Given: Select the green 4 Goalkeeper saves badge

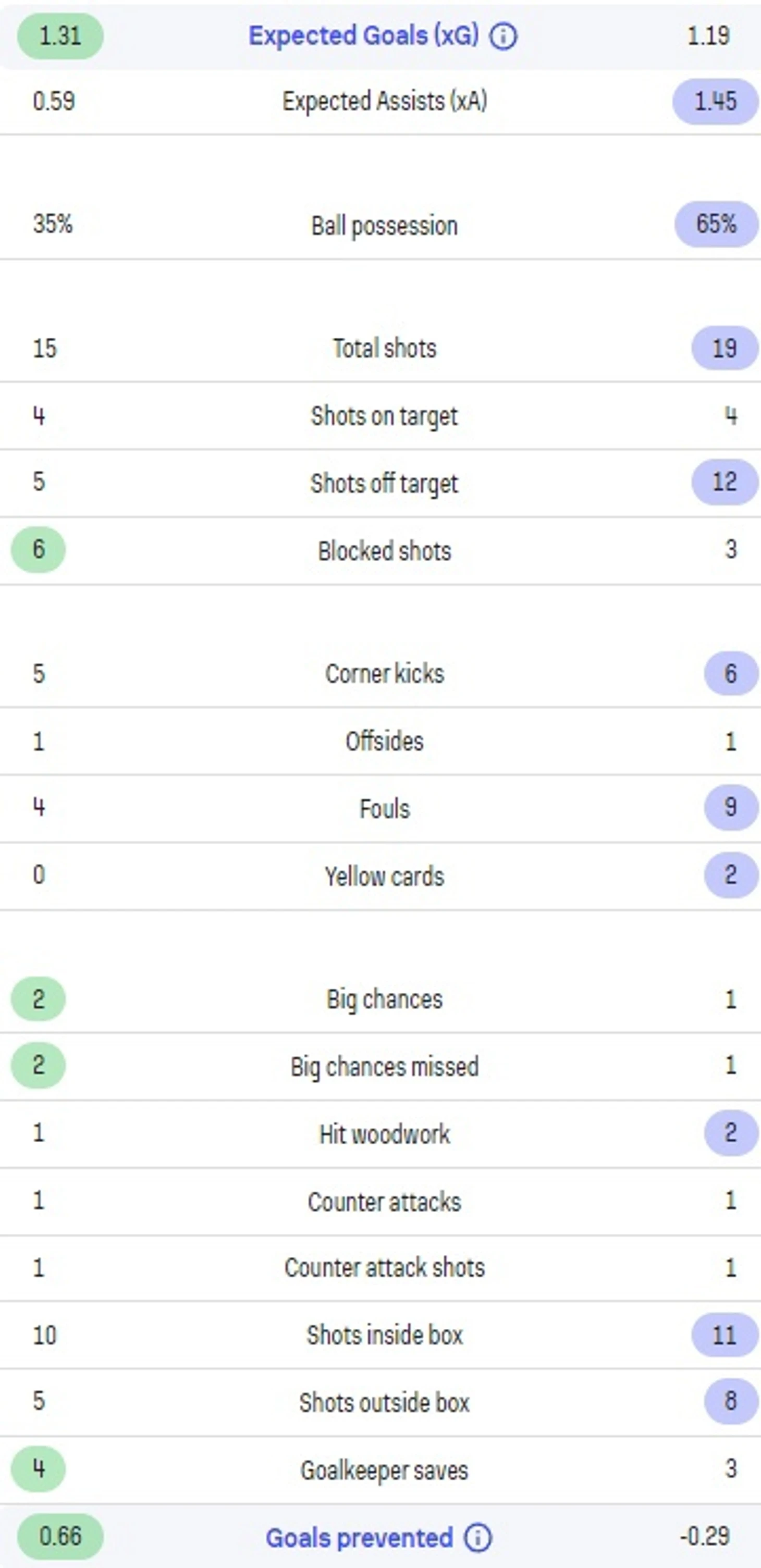Looking at the screenshot, I should click(x=39, y=1469).
